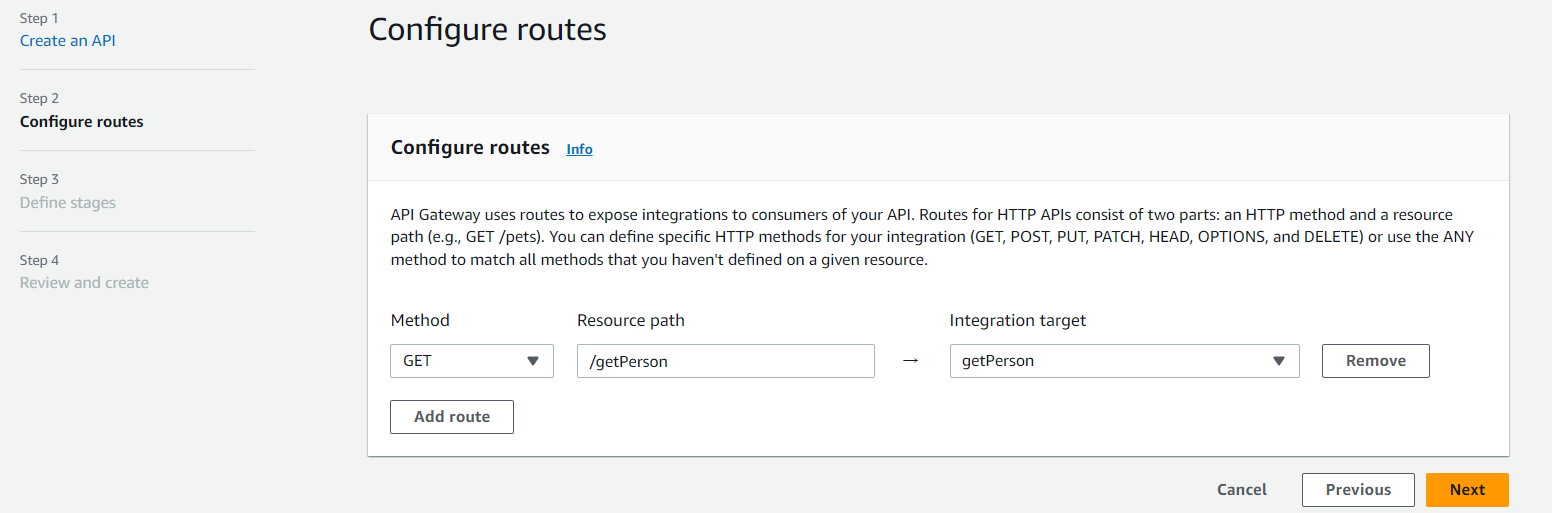This screenshot has height=513, width=1552.
Task: Click the Integration target dropdown triangle arrow
Action: tap(1278, 361)
